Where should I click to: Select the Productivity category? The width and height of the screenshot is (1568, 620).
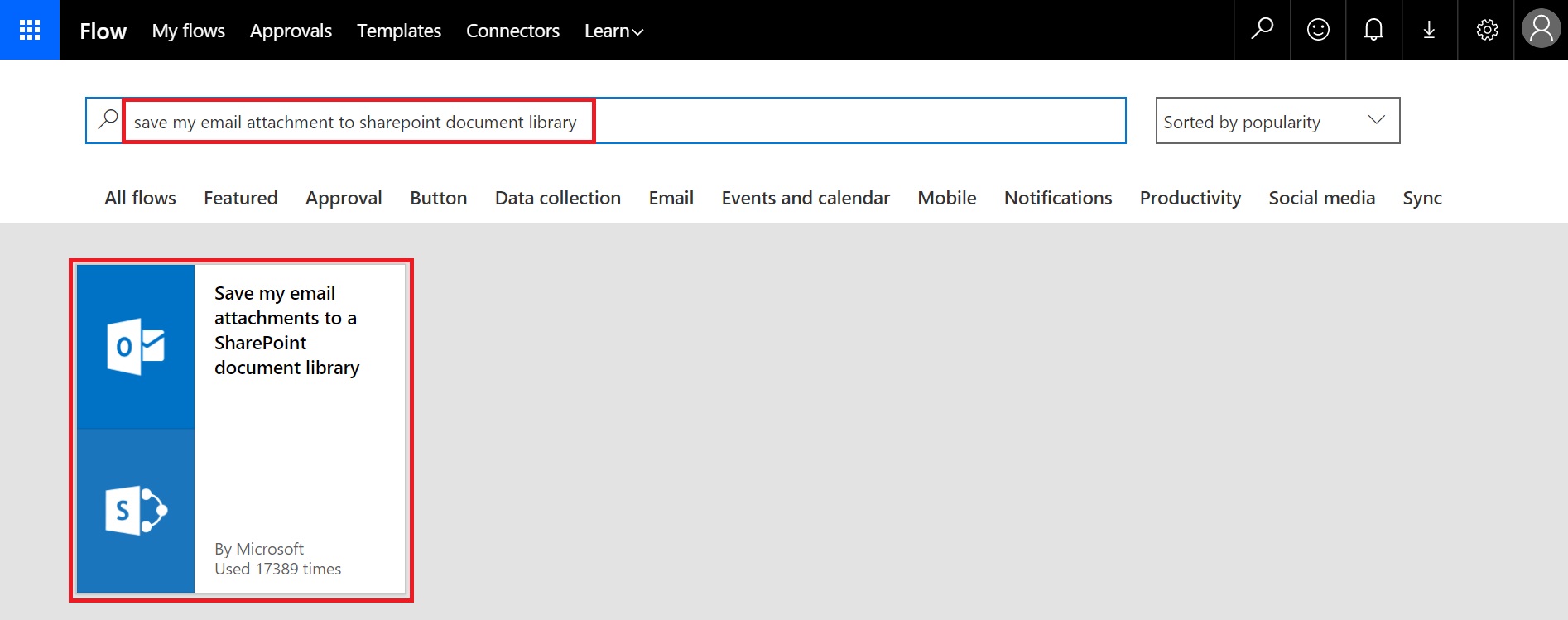tap(1190, 199)
